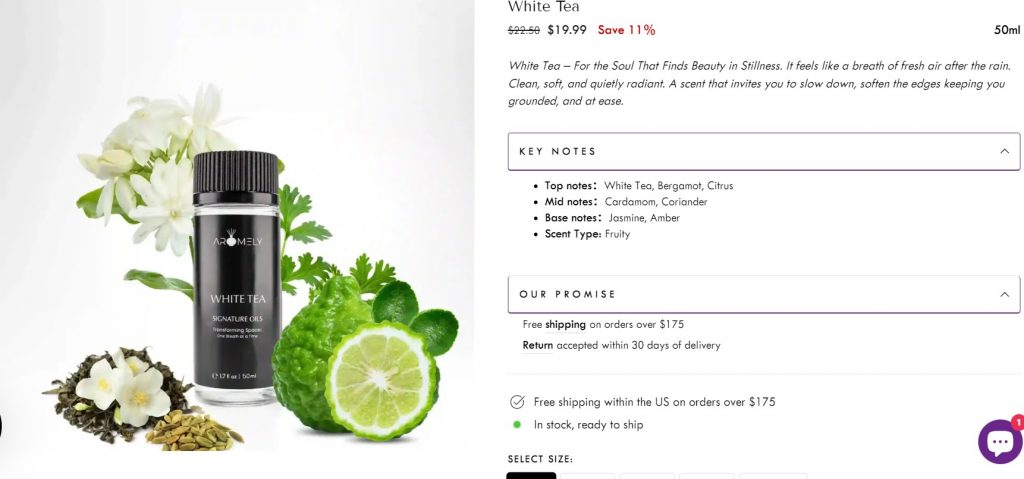Click the Save 11% label

tap(626, 30)
